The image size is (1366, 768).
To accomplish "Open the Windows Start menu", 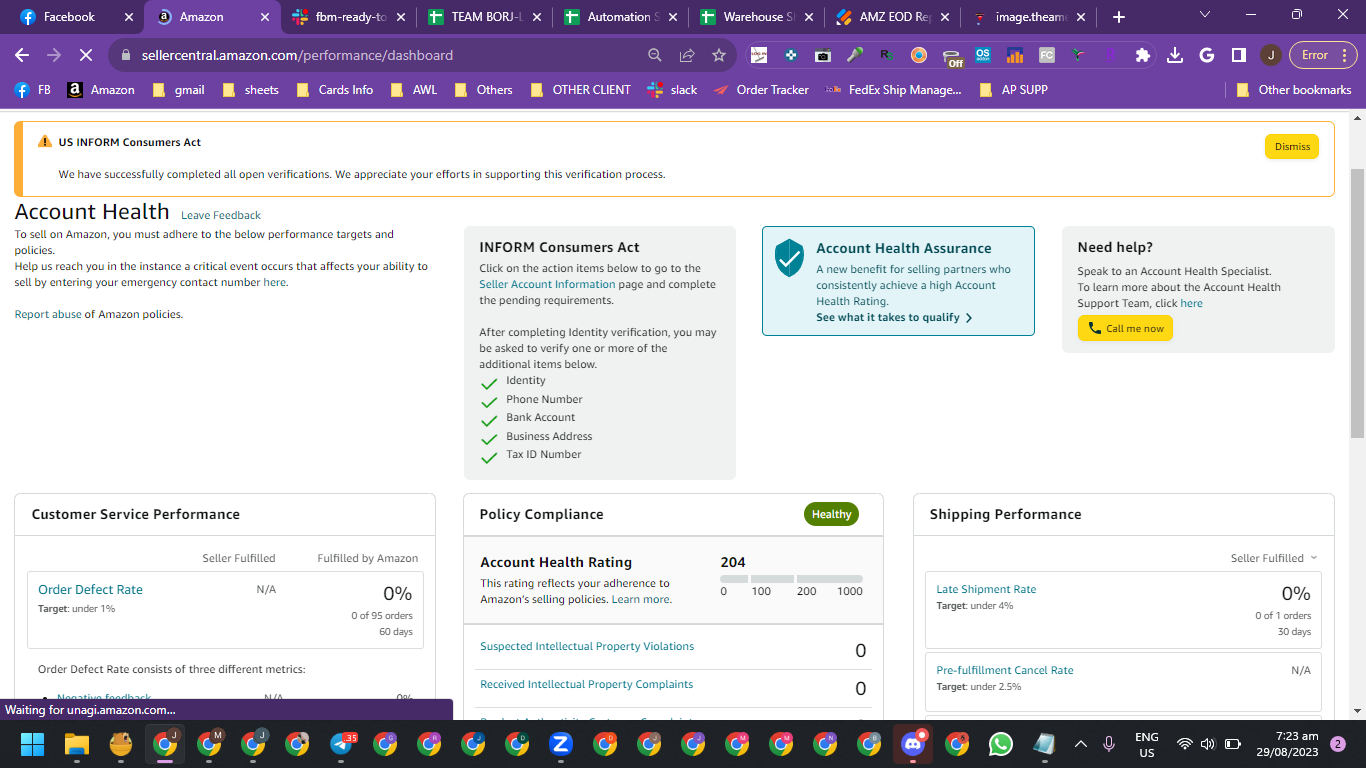I will (x=33, y=744).
